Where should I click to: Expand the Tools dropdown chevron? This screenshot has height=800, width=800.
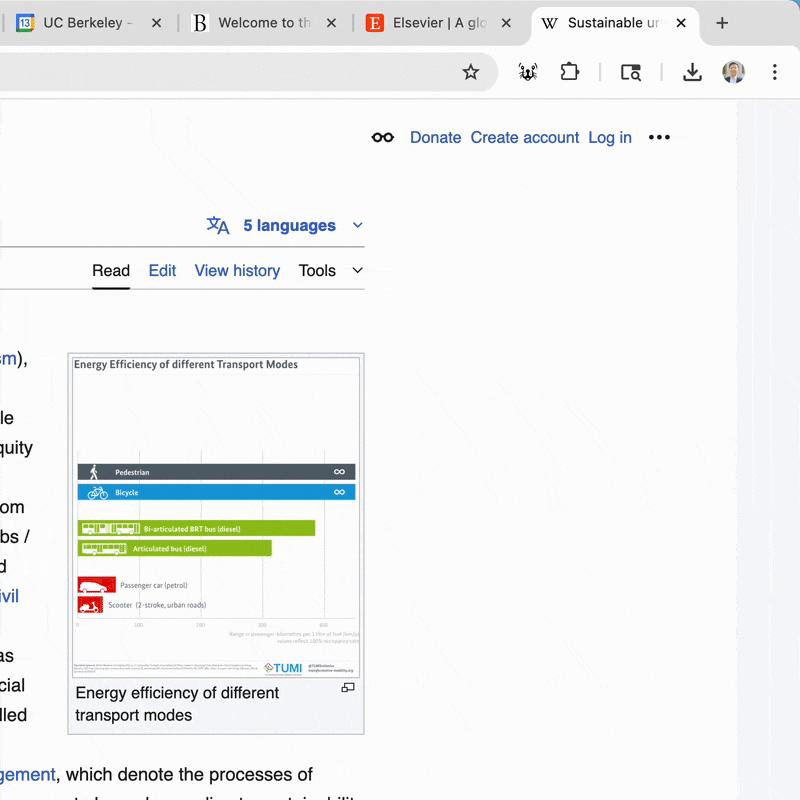357,270
